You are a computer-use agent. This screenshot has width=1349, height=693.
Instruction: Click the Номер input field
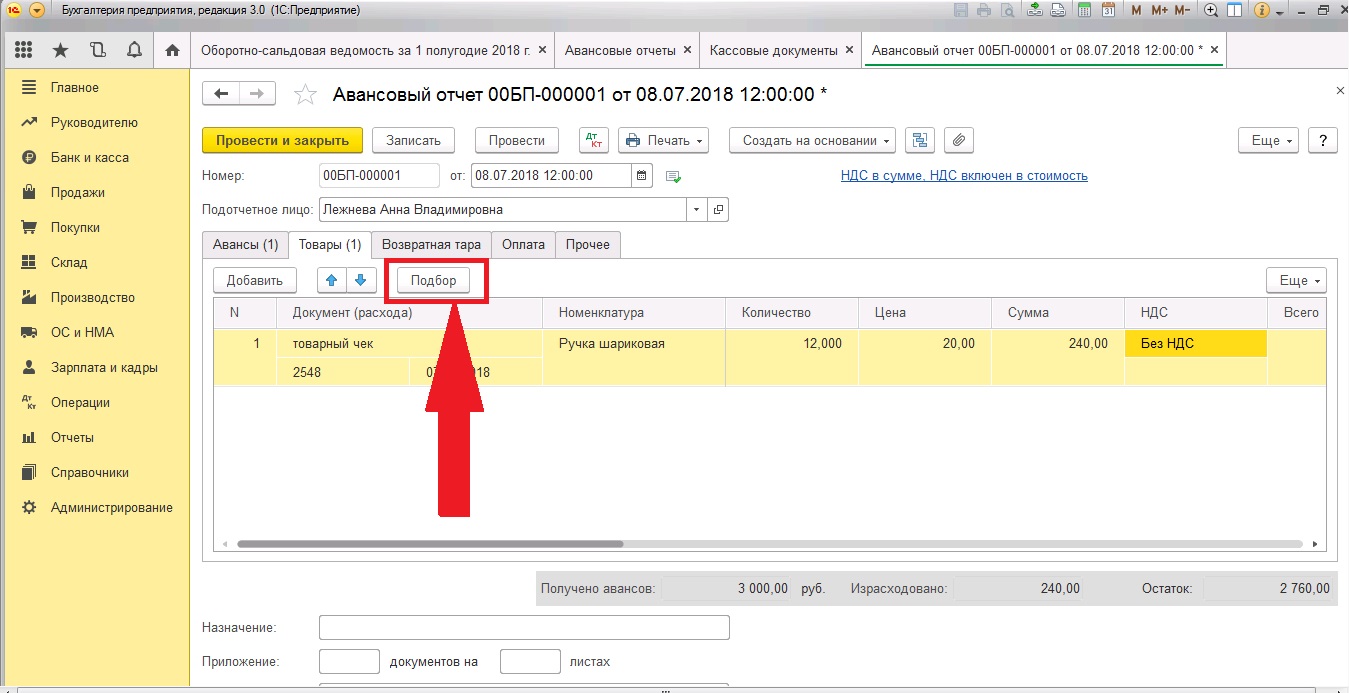379,176
